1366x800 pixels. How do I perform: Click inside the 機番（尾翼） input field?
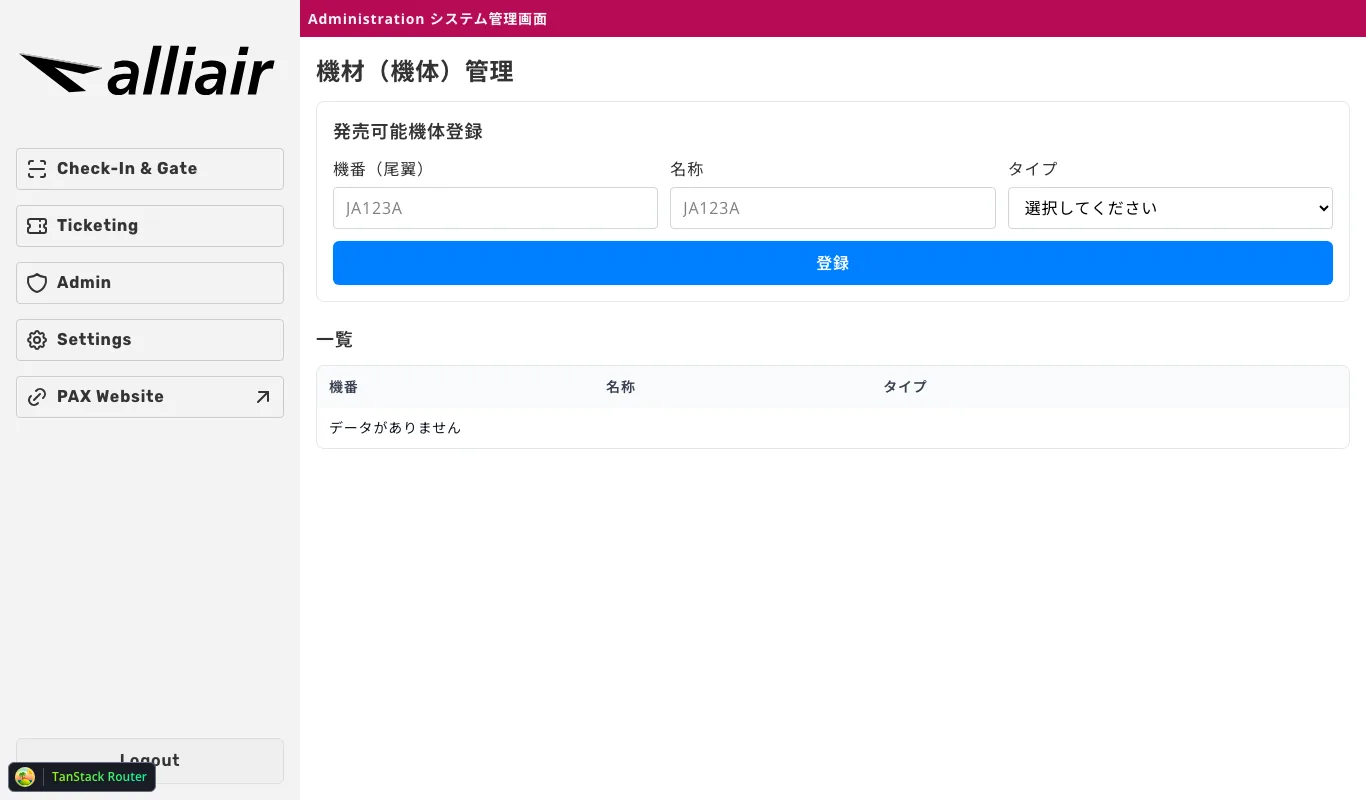495,208
